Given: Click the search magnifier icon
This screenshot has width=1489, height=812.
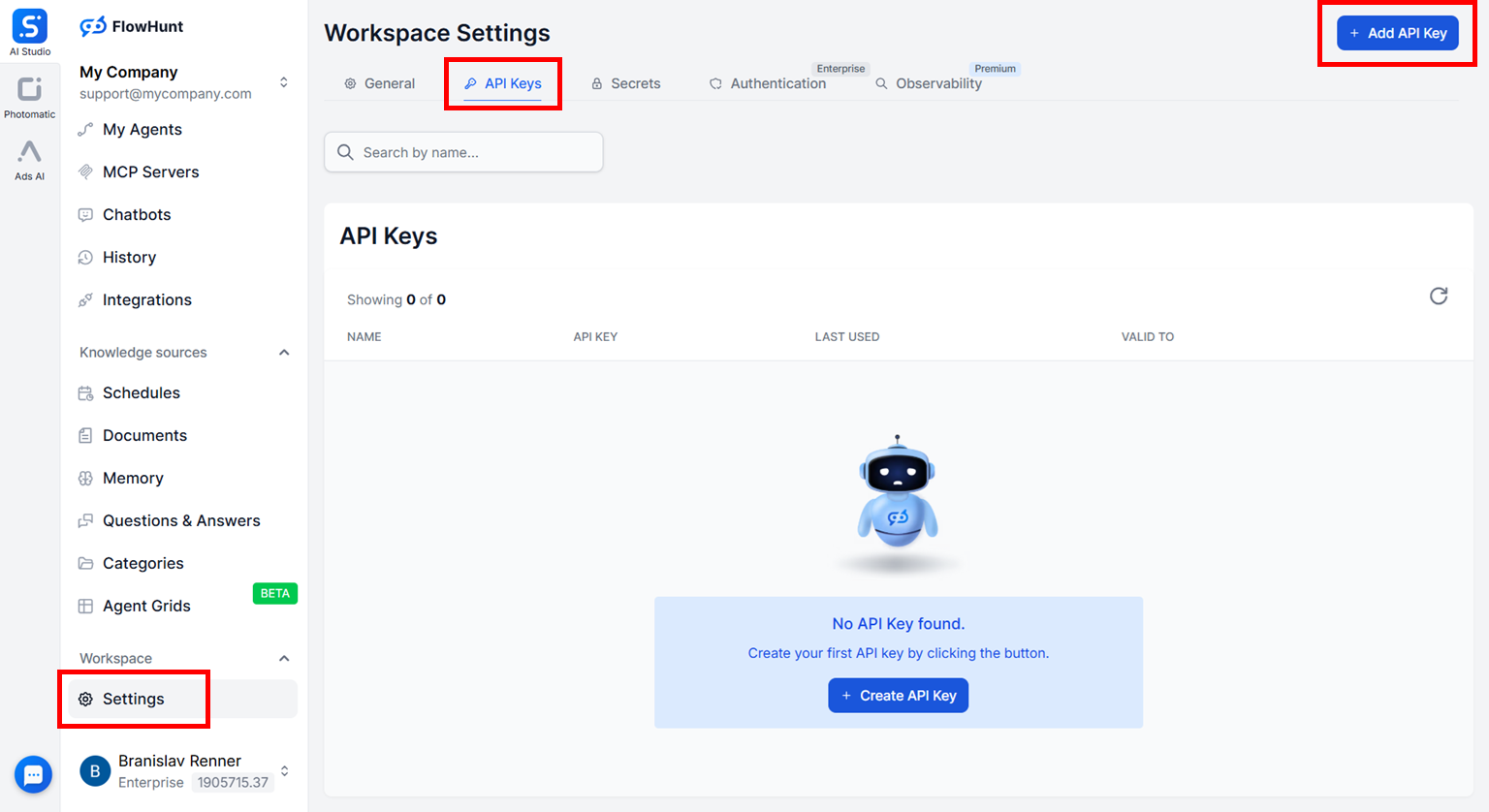Looking at the screenshot, I should [345, 152].
